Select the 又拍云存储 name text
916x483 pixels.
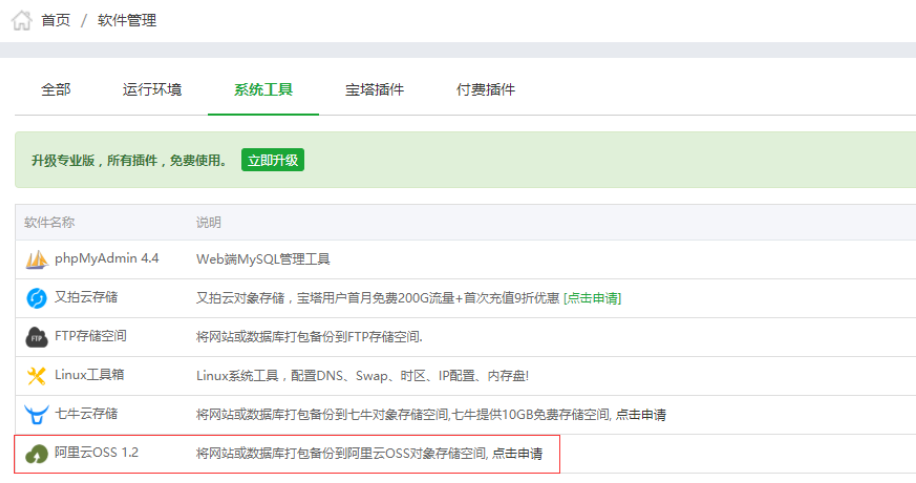coord(86,297)
